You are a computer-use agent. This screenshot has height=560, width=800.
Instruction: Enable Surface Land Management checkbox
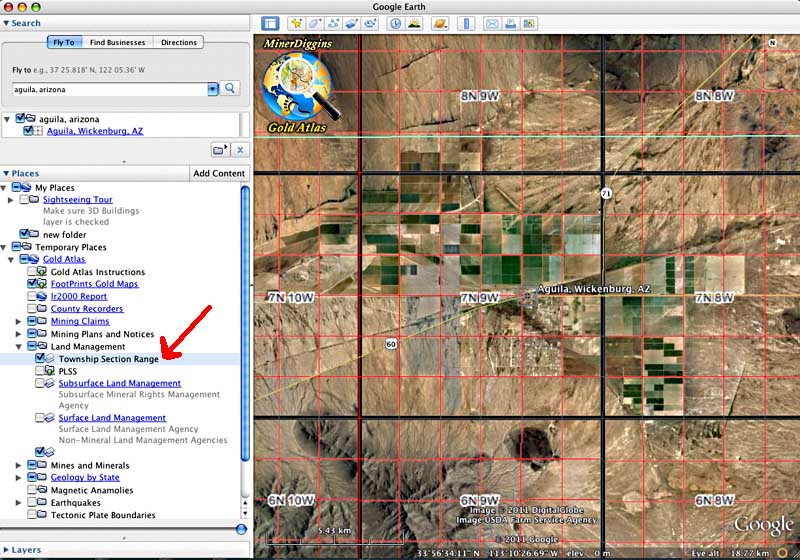point(40,417)
